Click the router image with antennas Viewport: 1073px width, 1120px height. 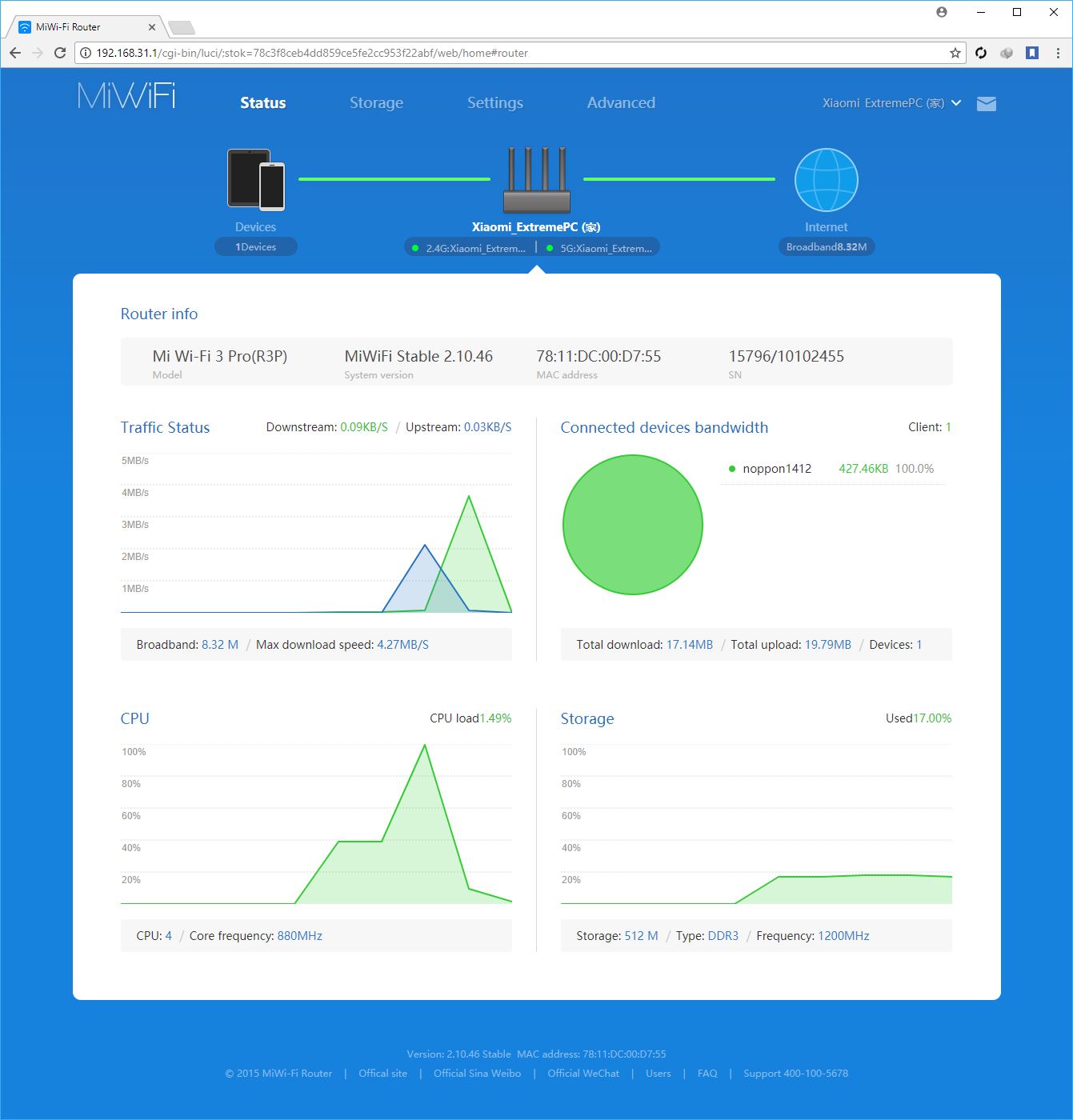pos(537,179)
